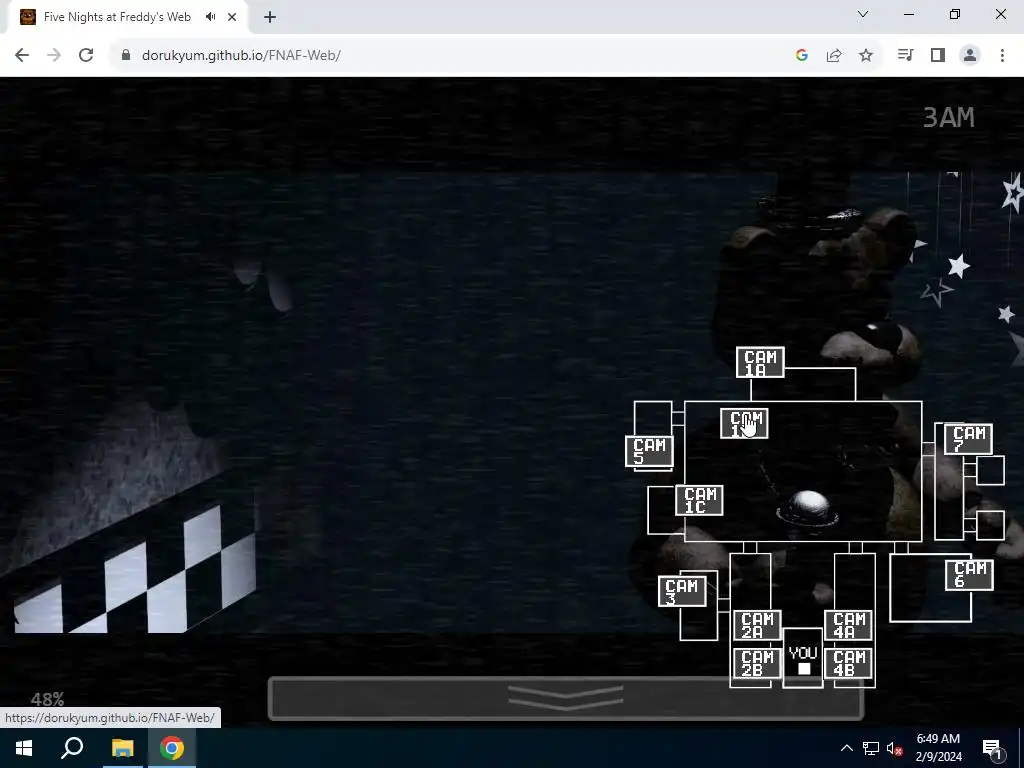This screenshot has width=1024, height=768.
Task: Click the 3AM clock text
Action: tap(949, 118)
